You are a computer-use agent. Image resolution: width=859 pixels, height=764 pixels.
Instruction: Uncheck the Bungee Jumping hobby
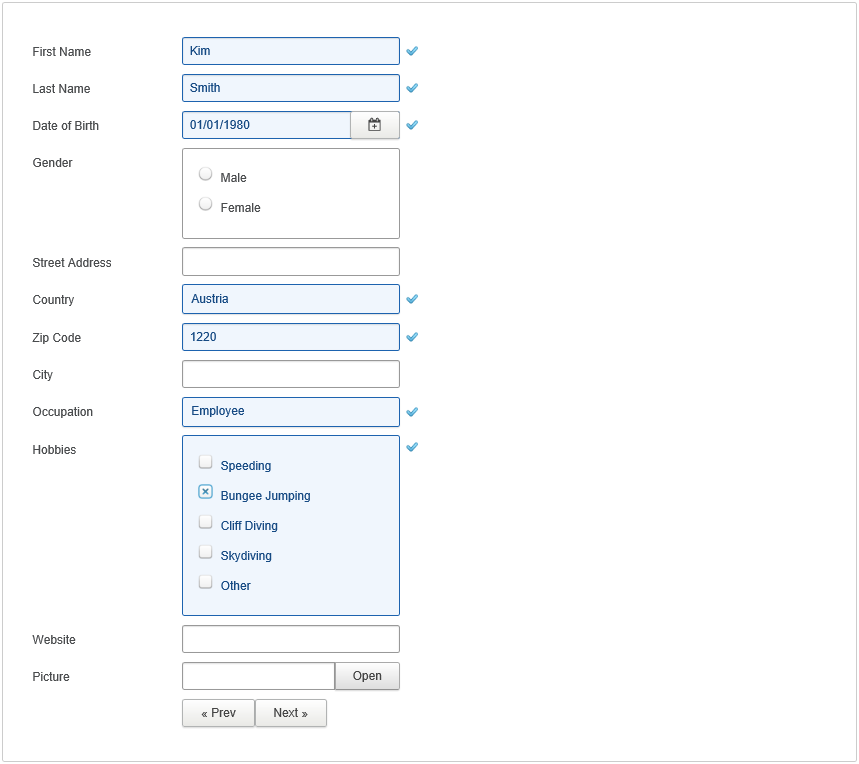tap(206, 492)
